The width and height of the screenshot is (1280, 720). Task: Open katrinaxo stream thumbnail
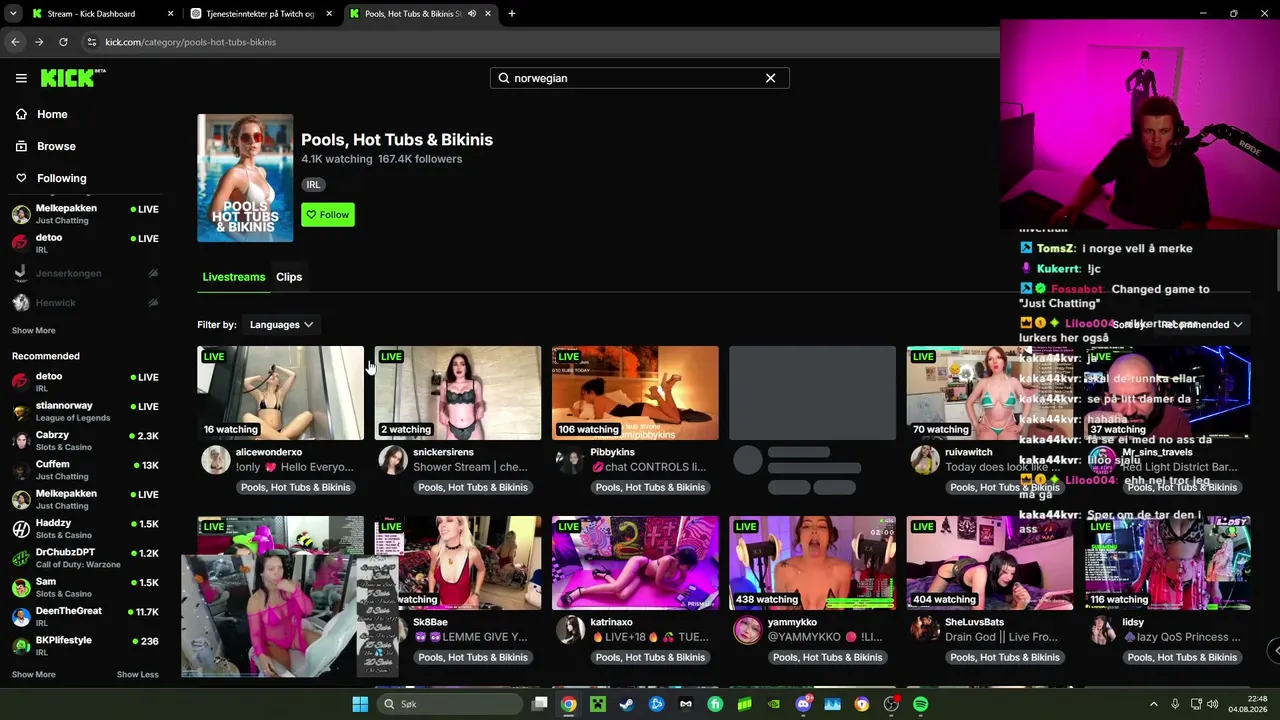pos(635,563)
